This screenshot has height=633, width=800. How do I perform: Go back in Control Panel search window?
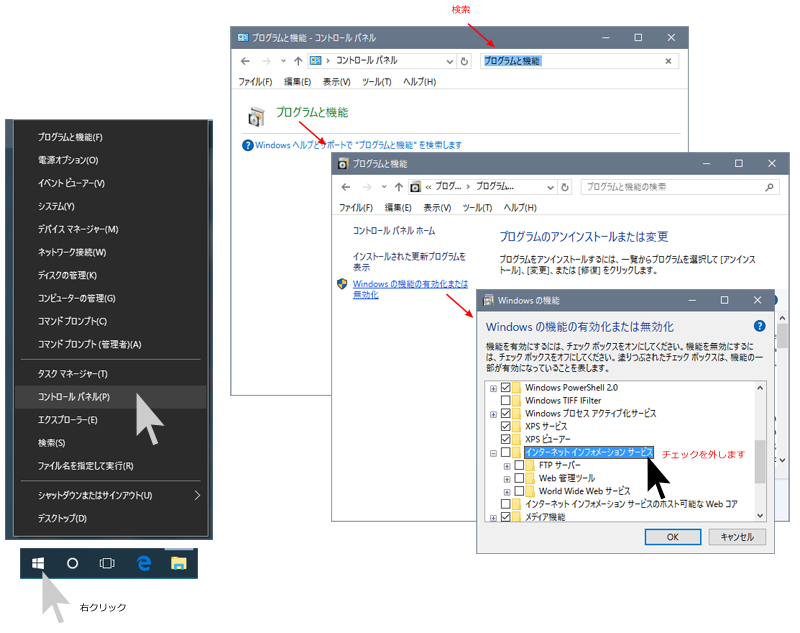point(245,61)
